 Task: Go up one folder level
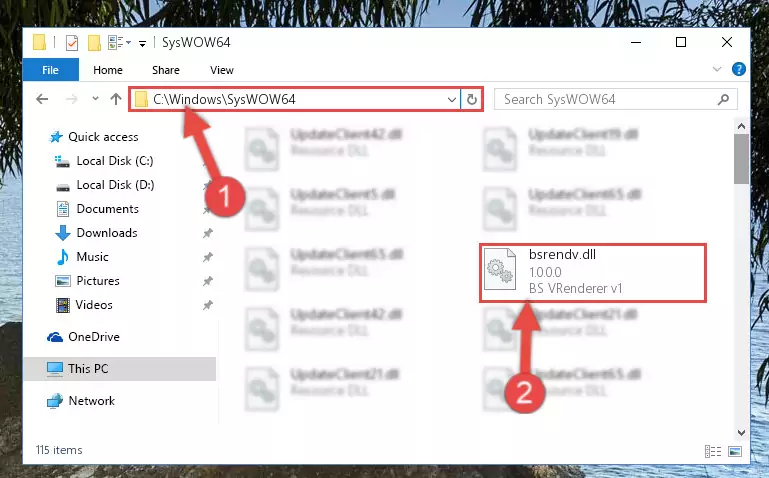point(116,99)
